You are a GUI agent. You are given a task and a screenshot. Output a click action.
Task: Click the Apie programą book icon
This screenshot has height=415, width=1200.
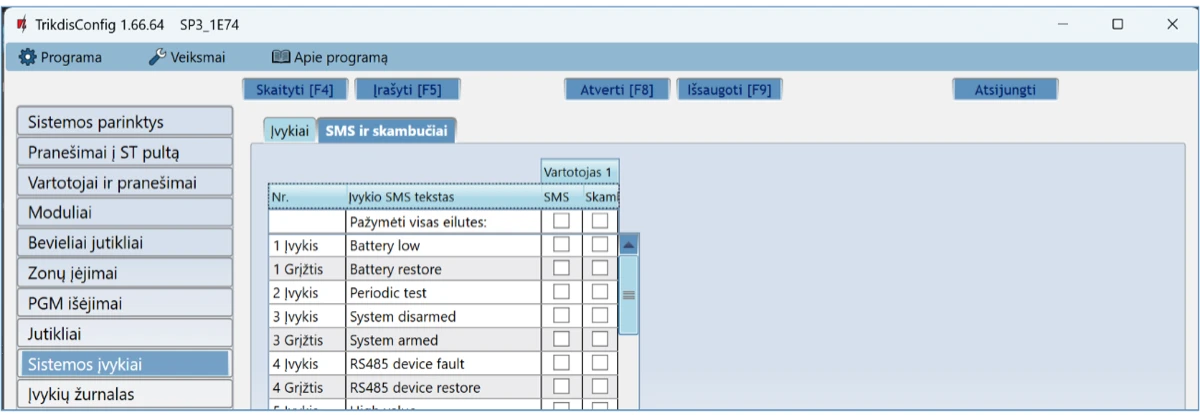(x=281, y=58)
